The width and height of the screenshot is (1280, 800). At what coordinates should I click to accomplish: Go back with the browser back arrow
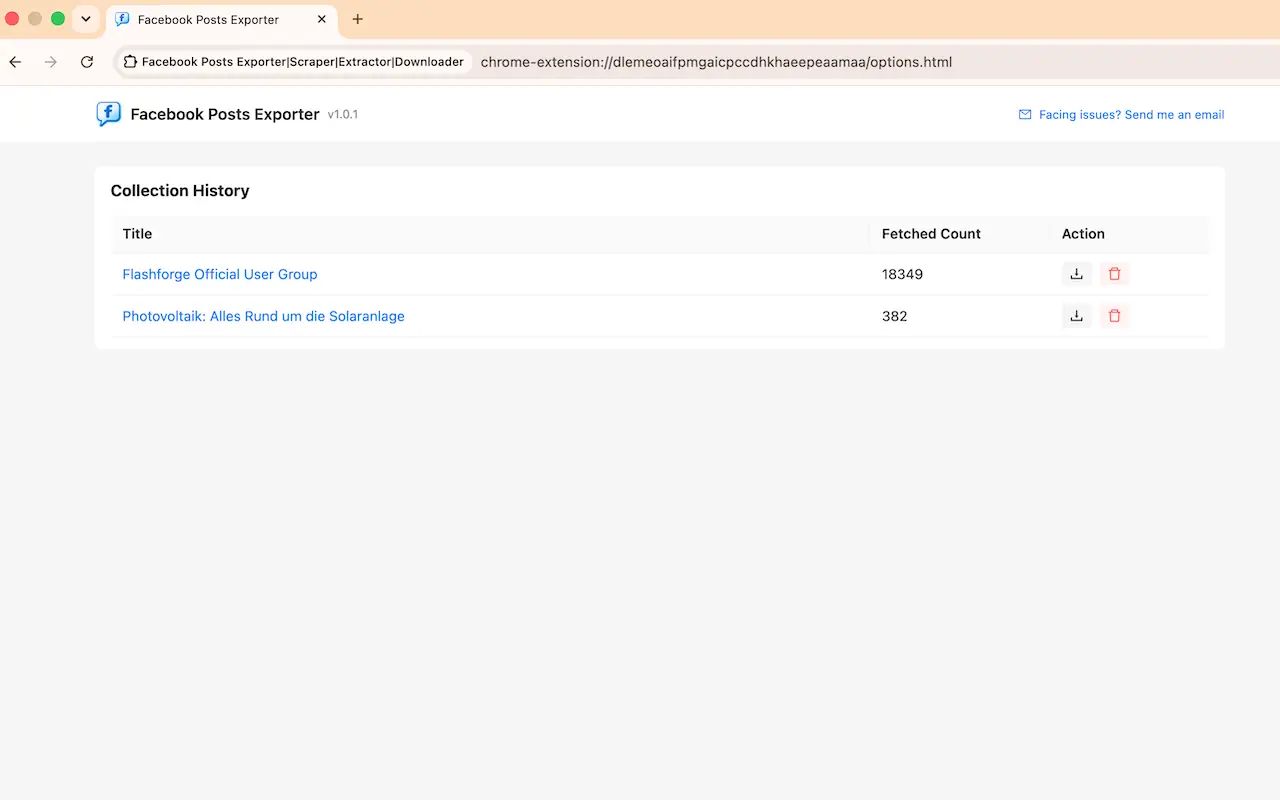tap(15, 62)
